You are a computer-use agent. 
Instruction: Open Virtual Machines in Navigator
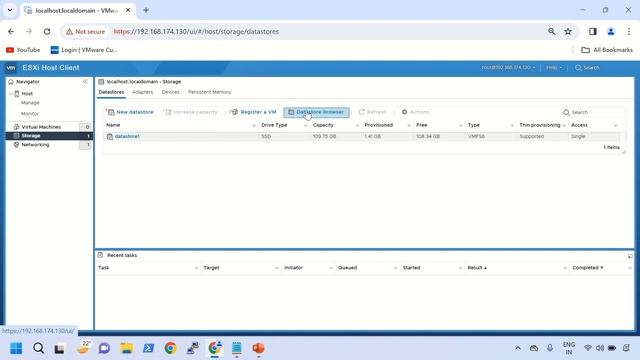[41, 127]
